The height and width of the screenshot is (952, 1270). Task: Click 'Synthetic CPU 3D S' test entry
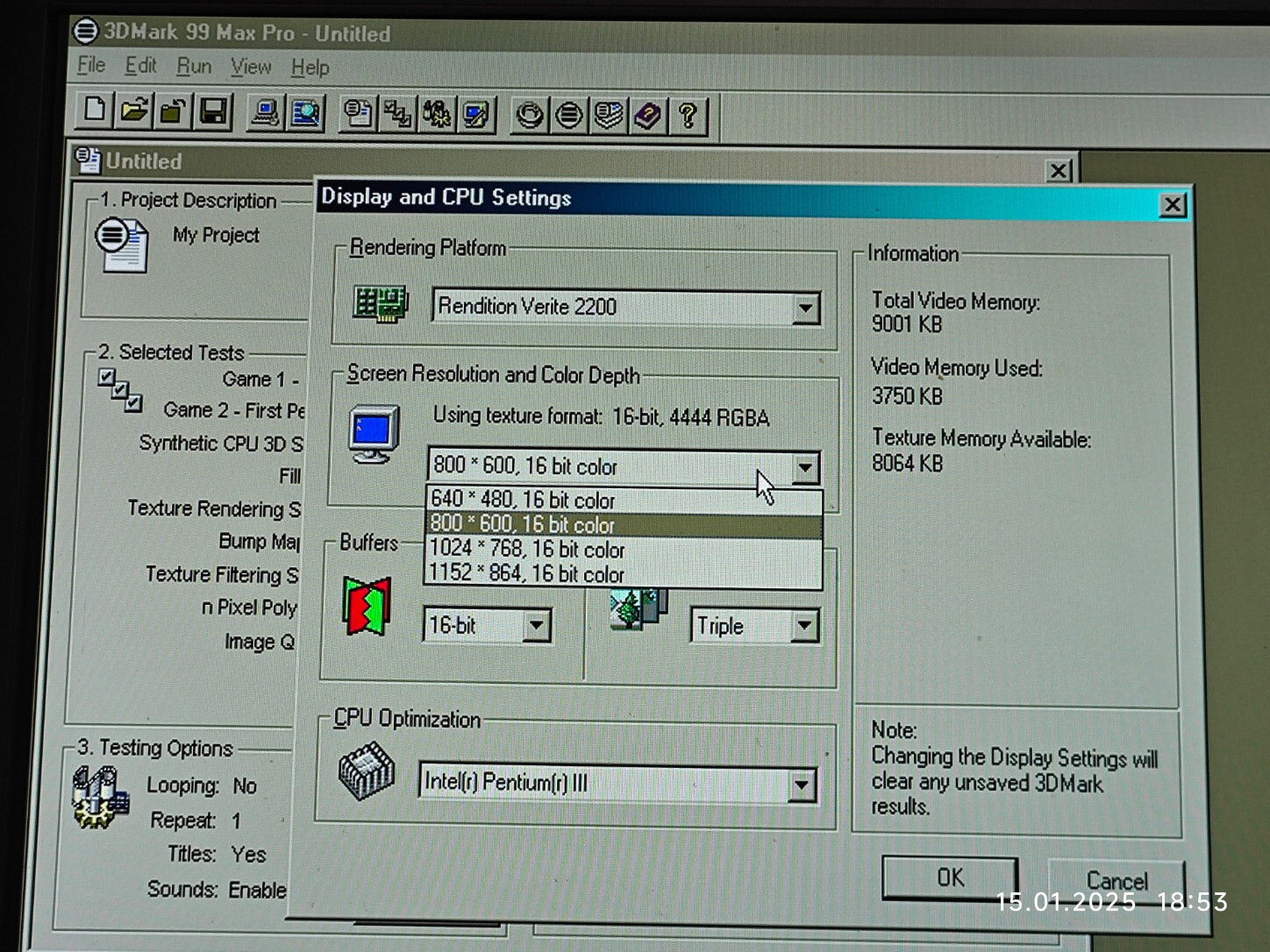click(x=221, y=444)
